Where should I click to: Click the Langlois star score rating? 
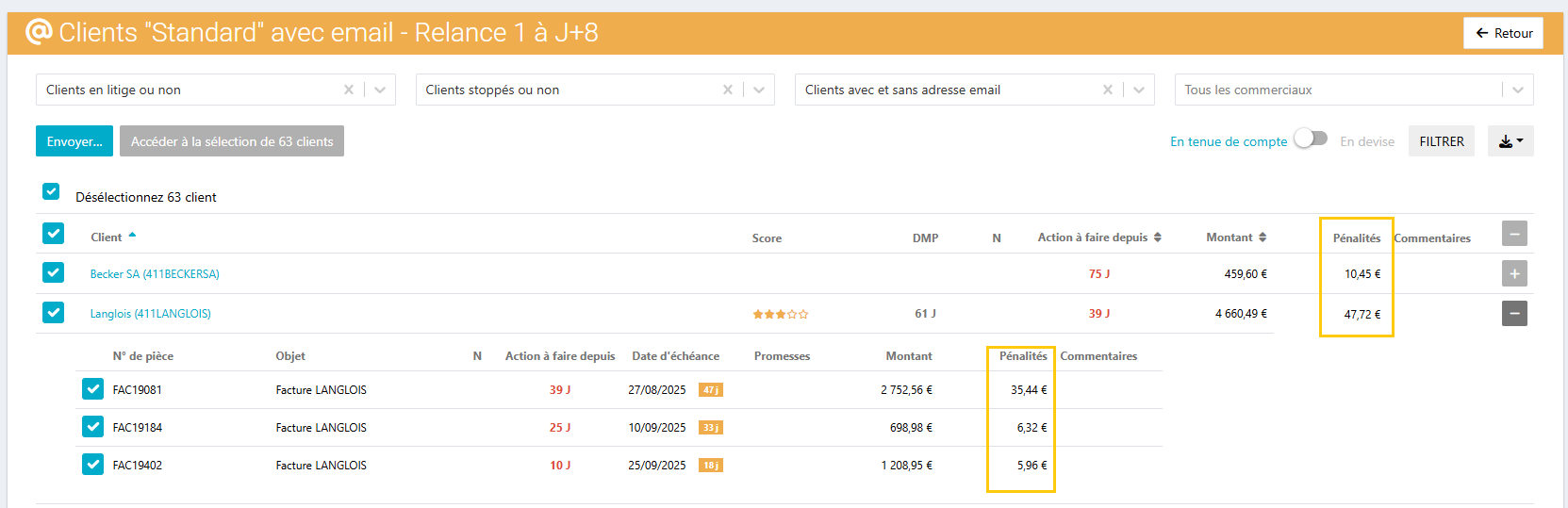point(780,314)
